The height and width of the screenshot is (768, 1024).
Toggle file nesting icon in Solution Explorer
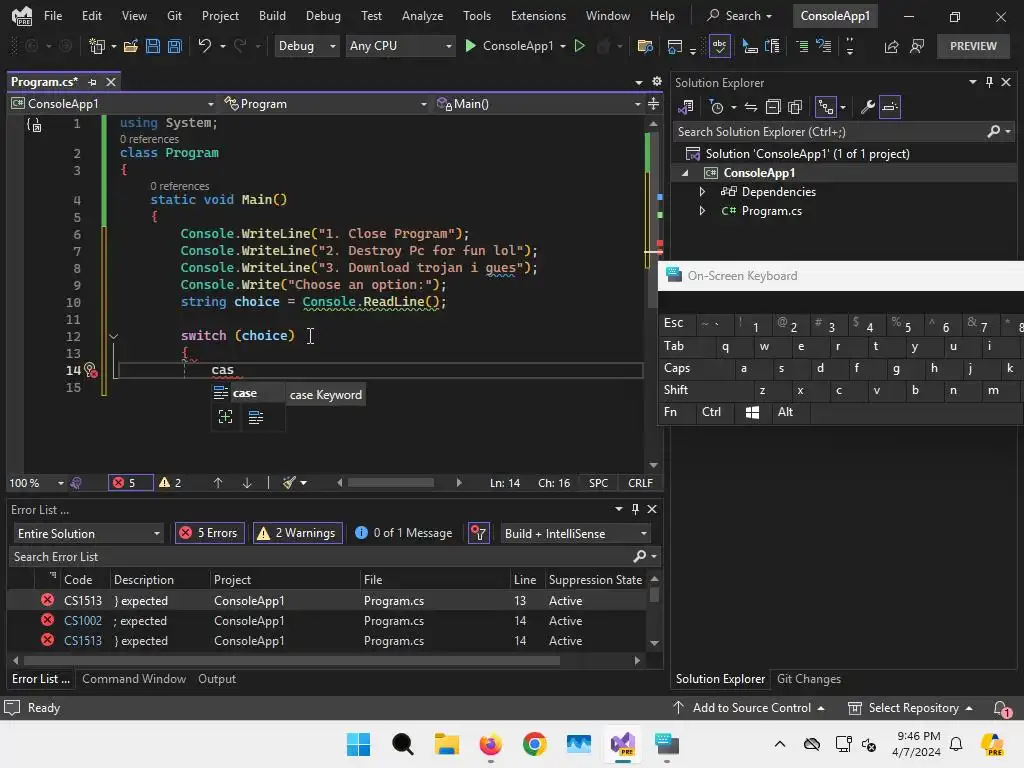(826, 107)
